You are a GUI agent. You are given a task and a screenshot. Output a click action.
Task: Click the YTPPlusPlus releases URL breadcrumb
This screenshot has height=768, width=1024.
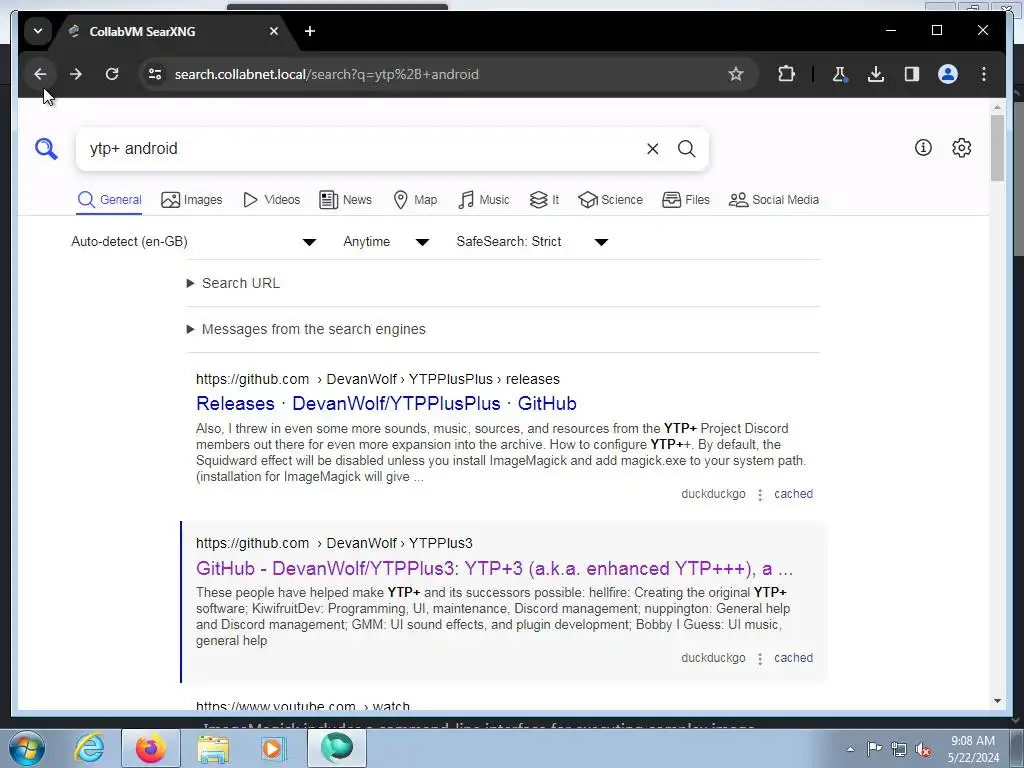377,379
